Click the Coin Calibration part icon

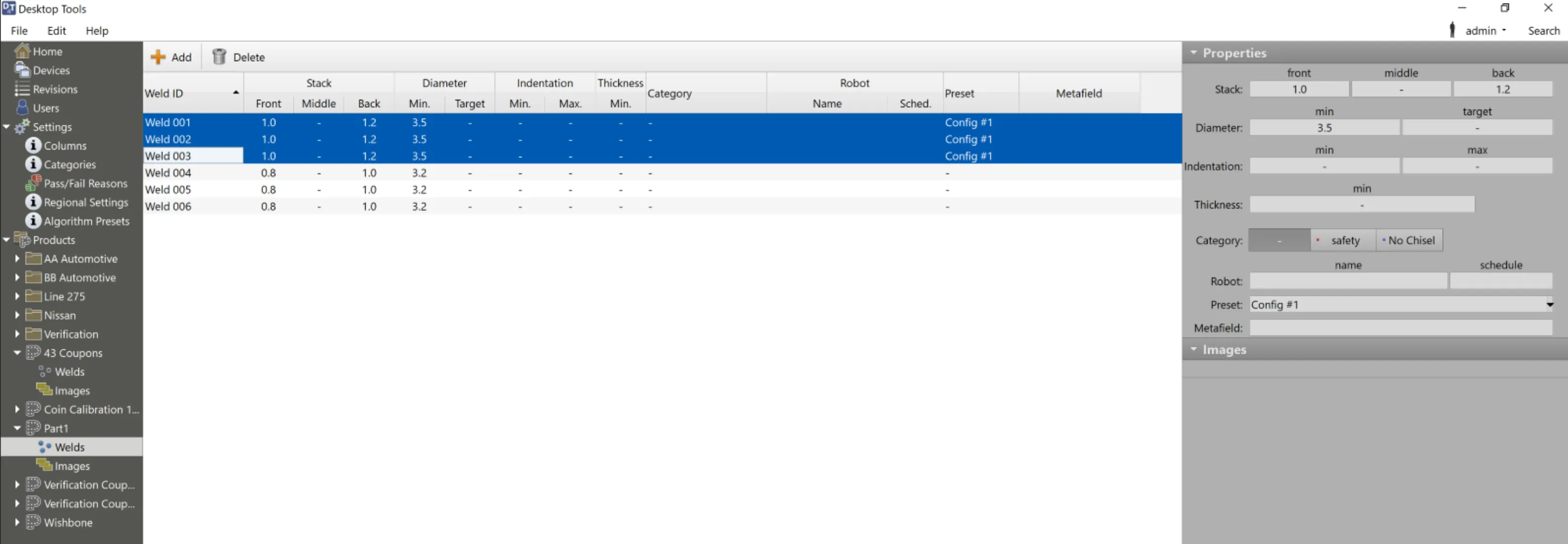click(34, 409)
